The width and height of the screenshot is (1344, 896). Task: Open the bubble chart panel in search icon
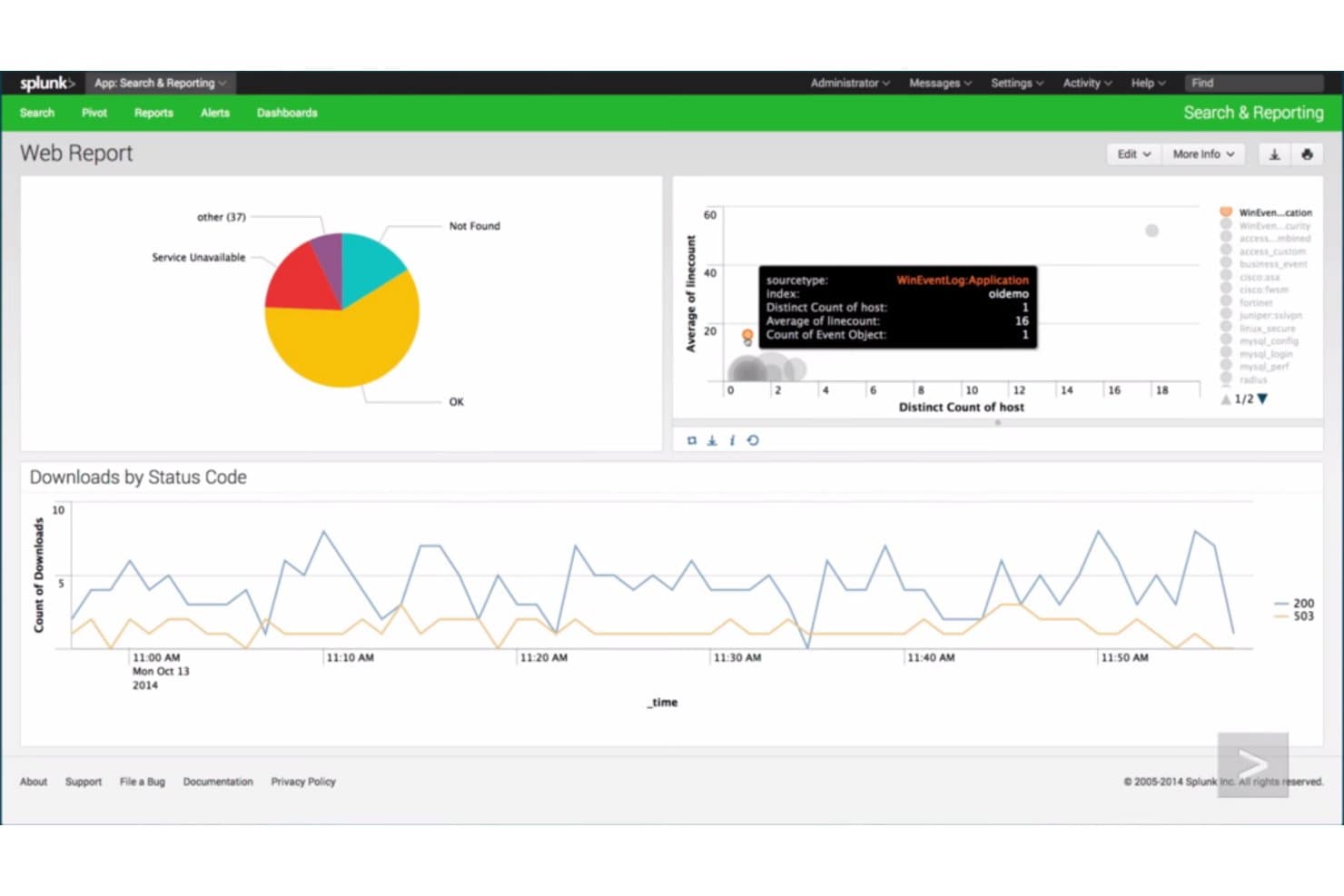692,440
